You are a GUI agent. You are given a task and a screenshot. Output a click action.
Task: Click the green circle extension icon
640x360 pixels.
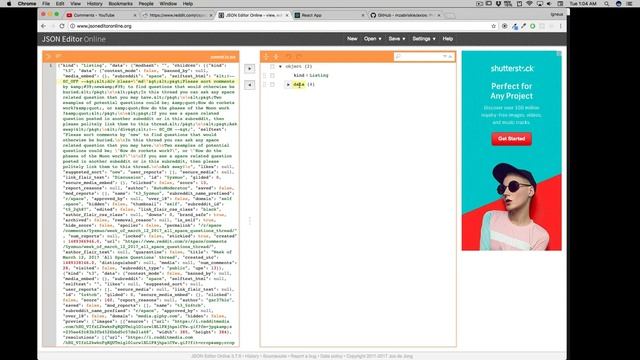533,26
